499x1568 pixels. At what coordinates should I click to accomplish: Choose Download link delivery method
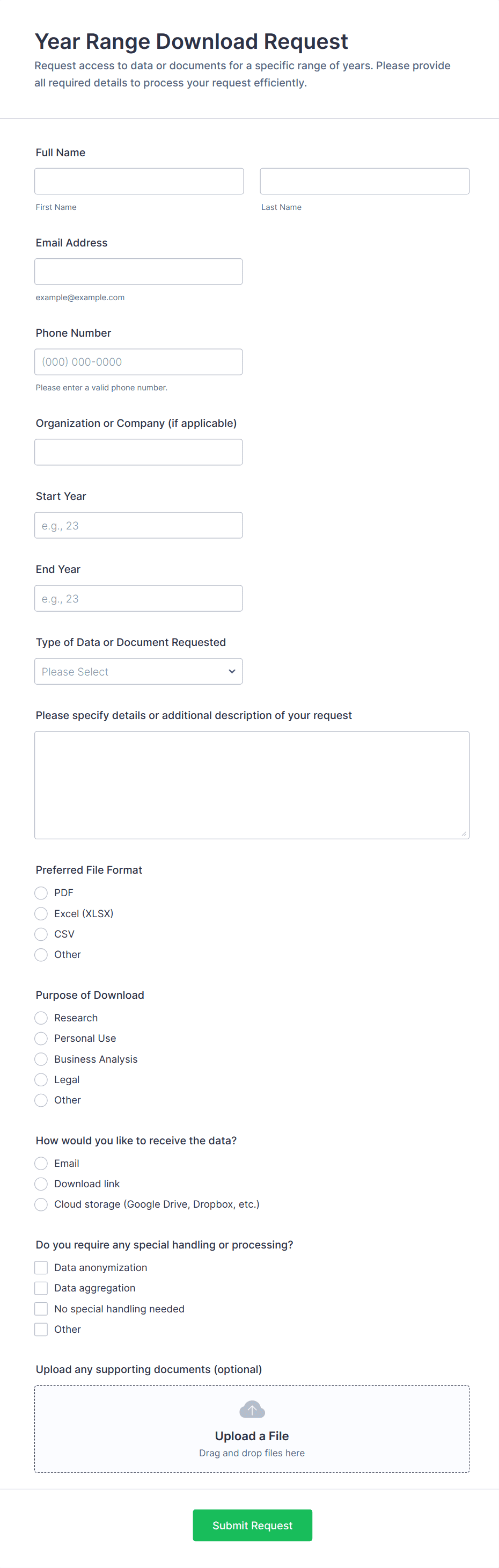pos(41,1184)
